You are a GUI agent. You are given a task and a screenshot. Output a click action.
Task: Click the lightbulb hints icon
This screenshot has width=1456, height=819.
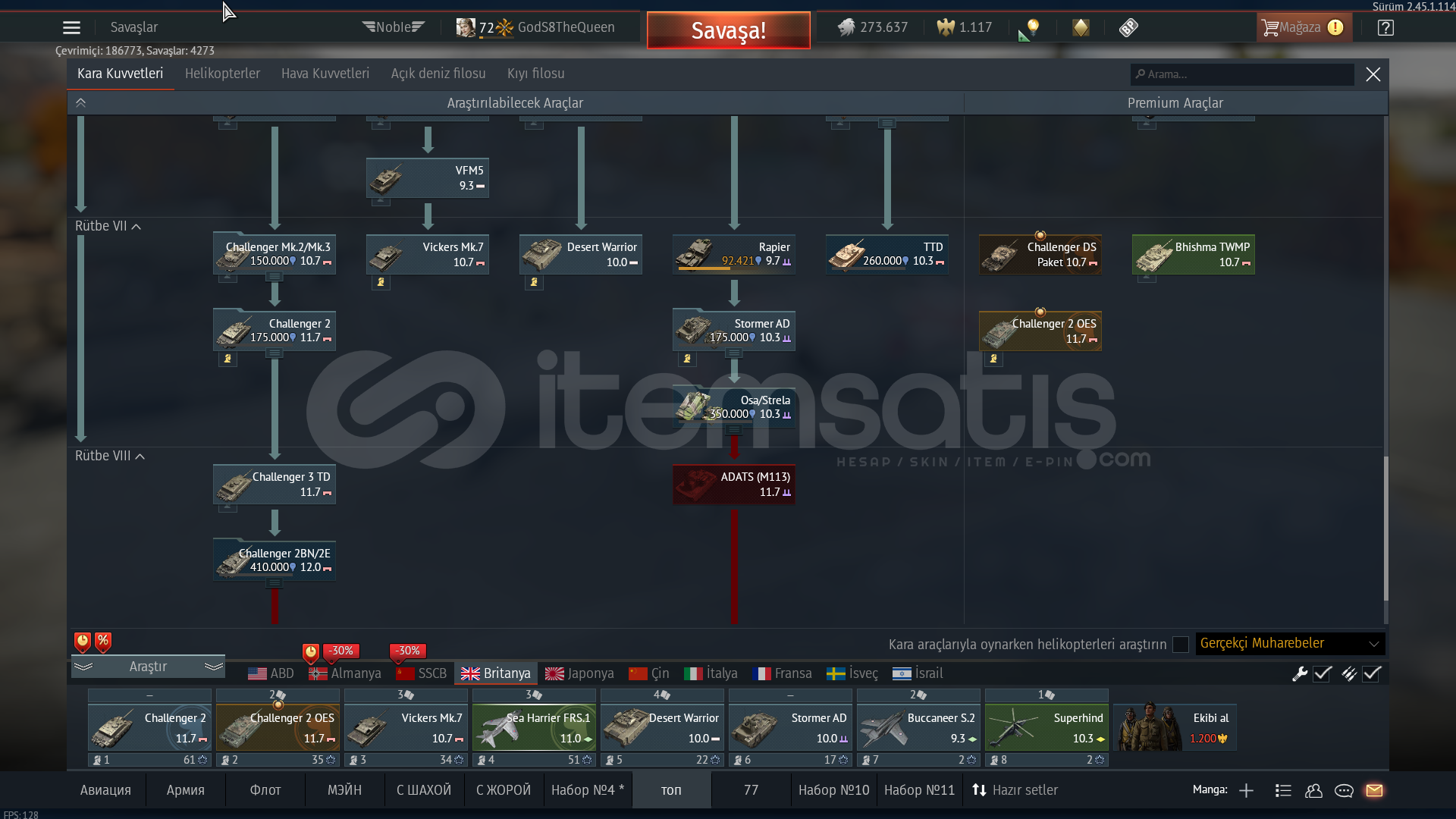point(1033,27)
